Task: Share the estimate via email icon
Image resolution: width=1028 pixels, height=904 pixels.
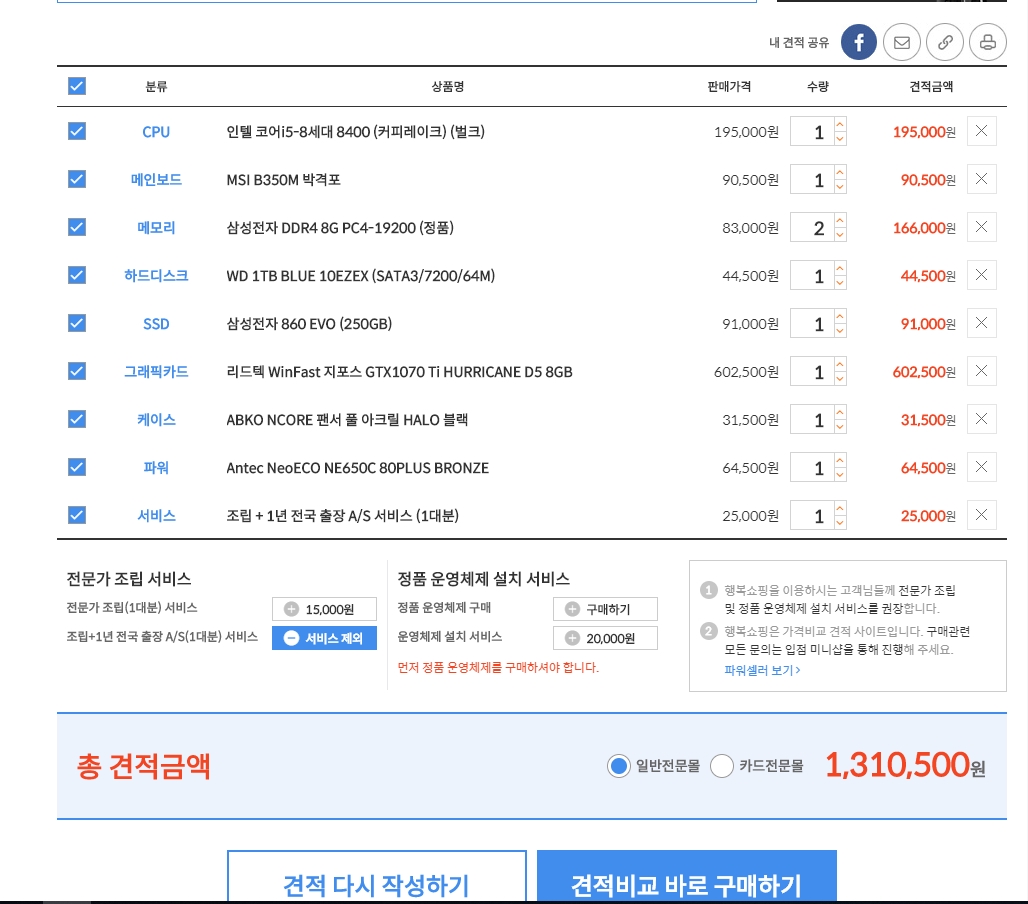Action: 902,42
